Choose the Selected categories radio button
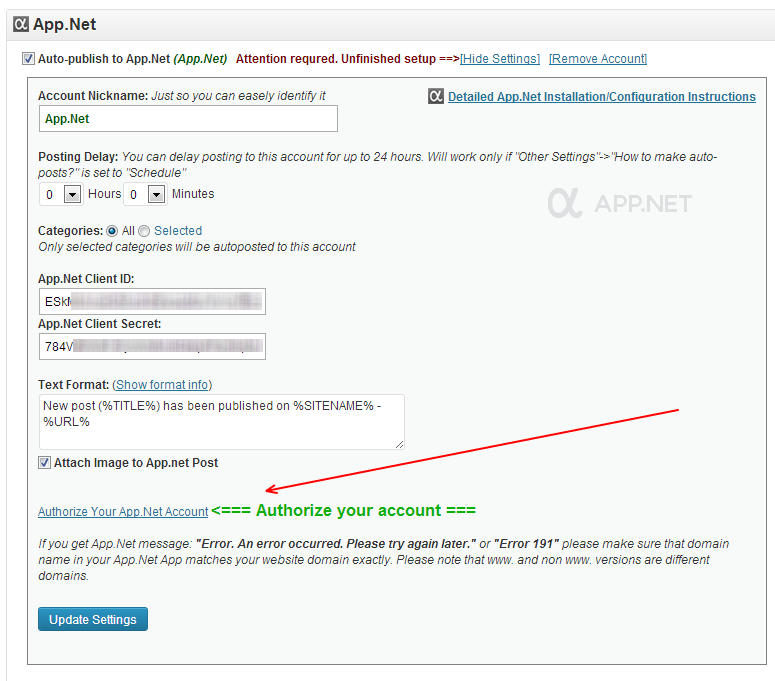This screenshot has width=775, height=681. click(144, 231)
